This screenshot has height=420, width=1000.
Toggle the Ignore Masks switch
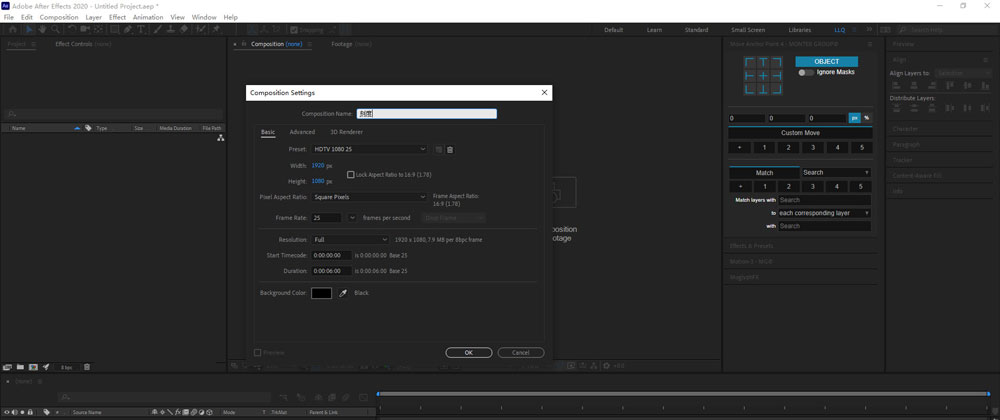coord(806,73)
